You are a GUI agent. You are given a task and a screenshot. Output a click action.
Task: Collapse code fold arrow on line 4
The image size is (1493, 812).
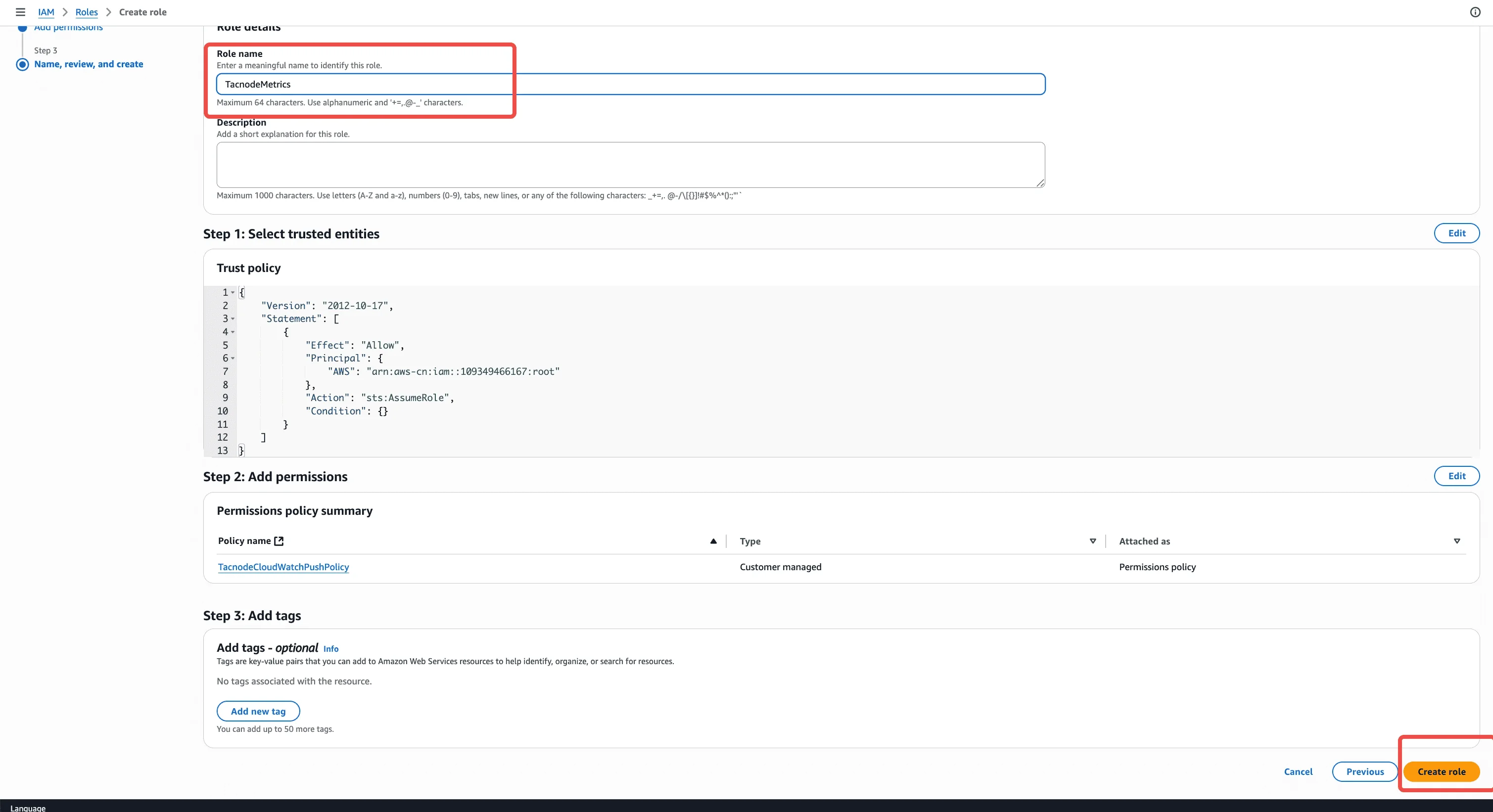(x=233, y=332)
